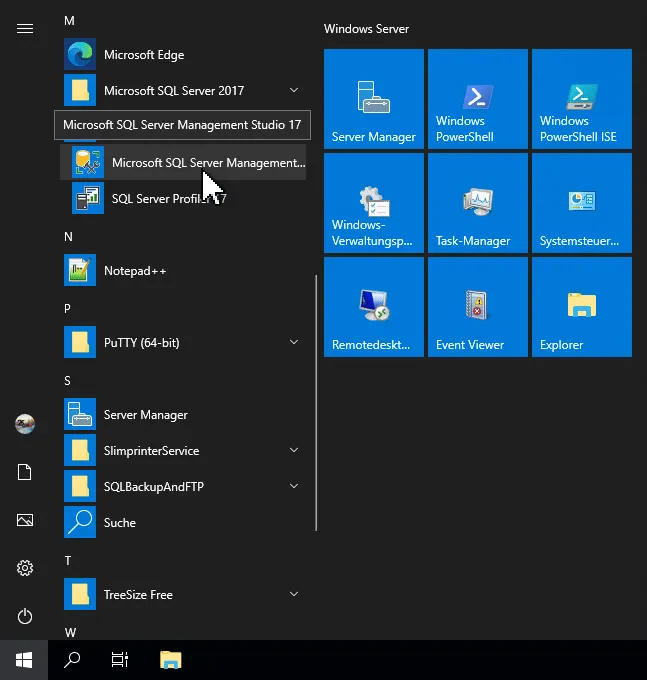
Task: Open Settings gear in Start menu
Action: [x=25, y=568]
